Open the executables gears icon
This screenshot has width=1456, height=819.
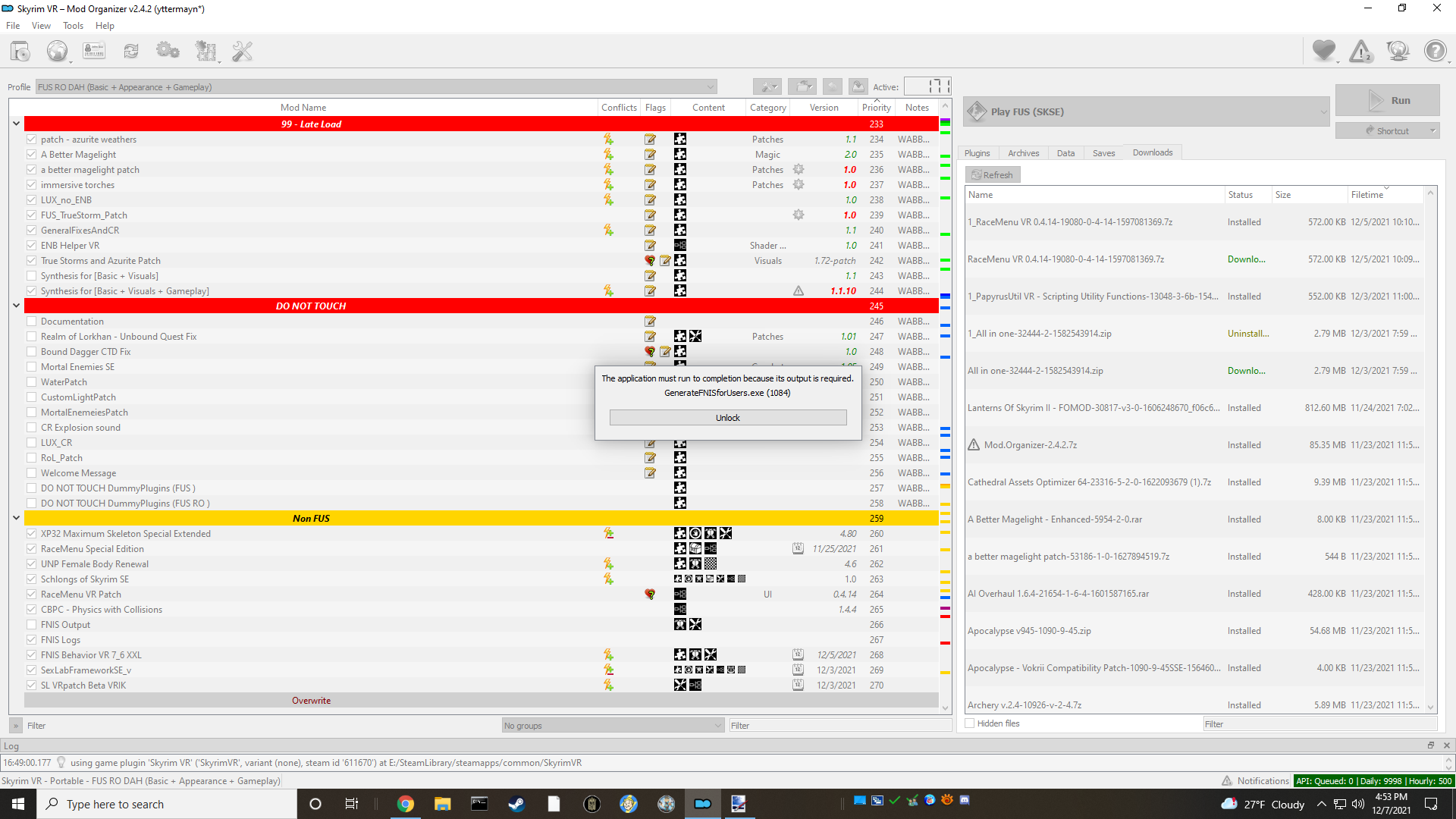(168, 52)
